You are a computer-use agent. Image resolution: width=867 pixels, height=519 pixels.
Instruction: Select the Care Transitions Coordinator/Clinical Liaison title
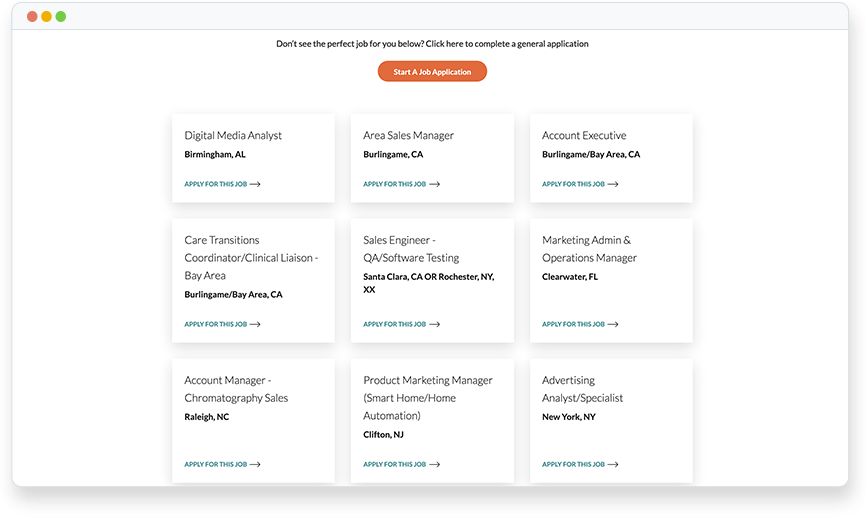(x=251, y=258)
